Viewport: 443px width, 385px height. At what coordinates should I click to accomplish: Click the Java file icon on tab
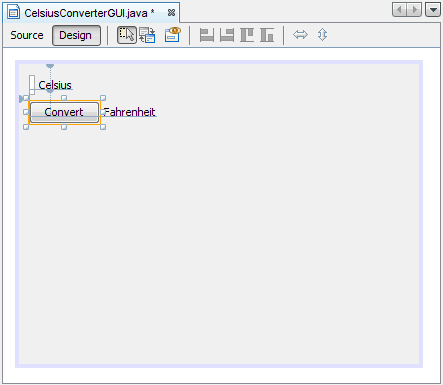click(x=13, y=12)
